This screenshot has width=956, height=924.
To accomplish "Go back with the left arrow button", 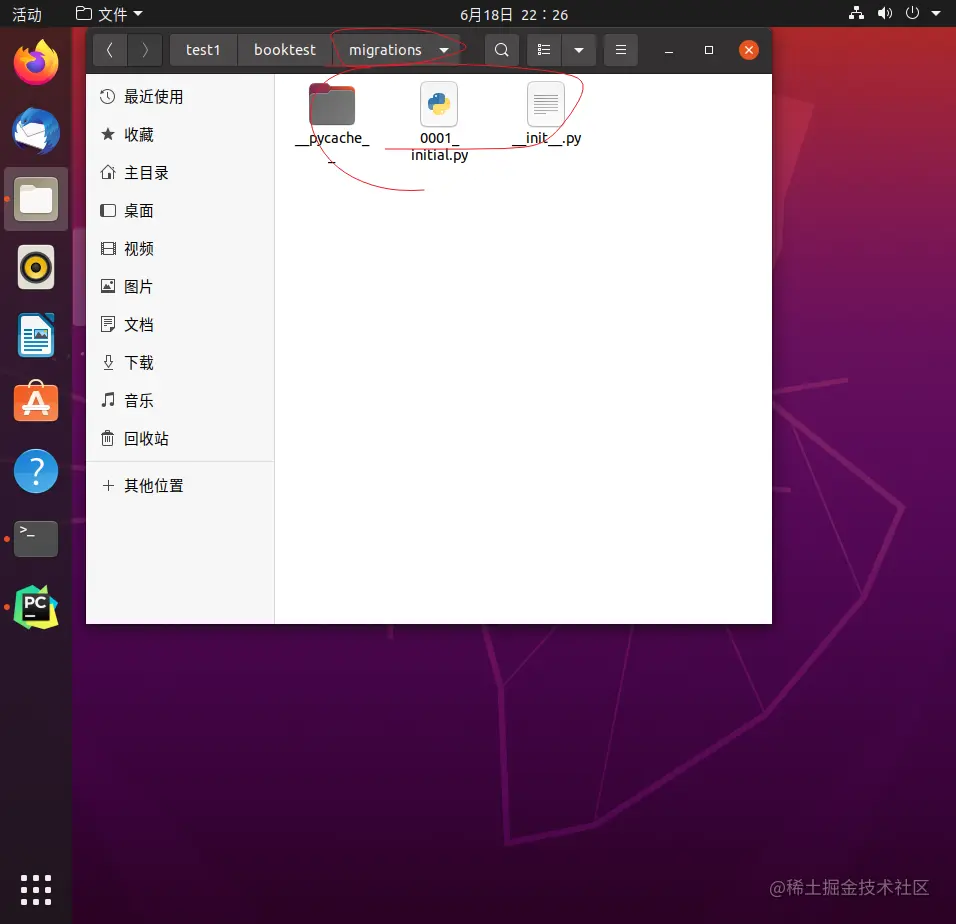I will pos(110,50).
